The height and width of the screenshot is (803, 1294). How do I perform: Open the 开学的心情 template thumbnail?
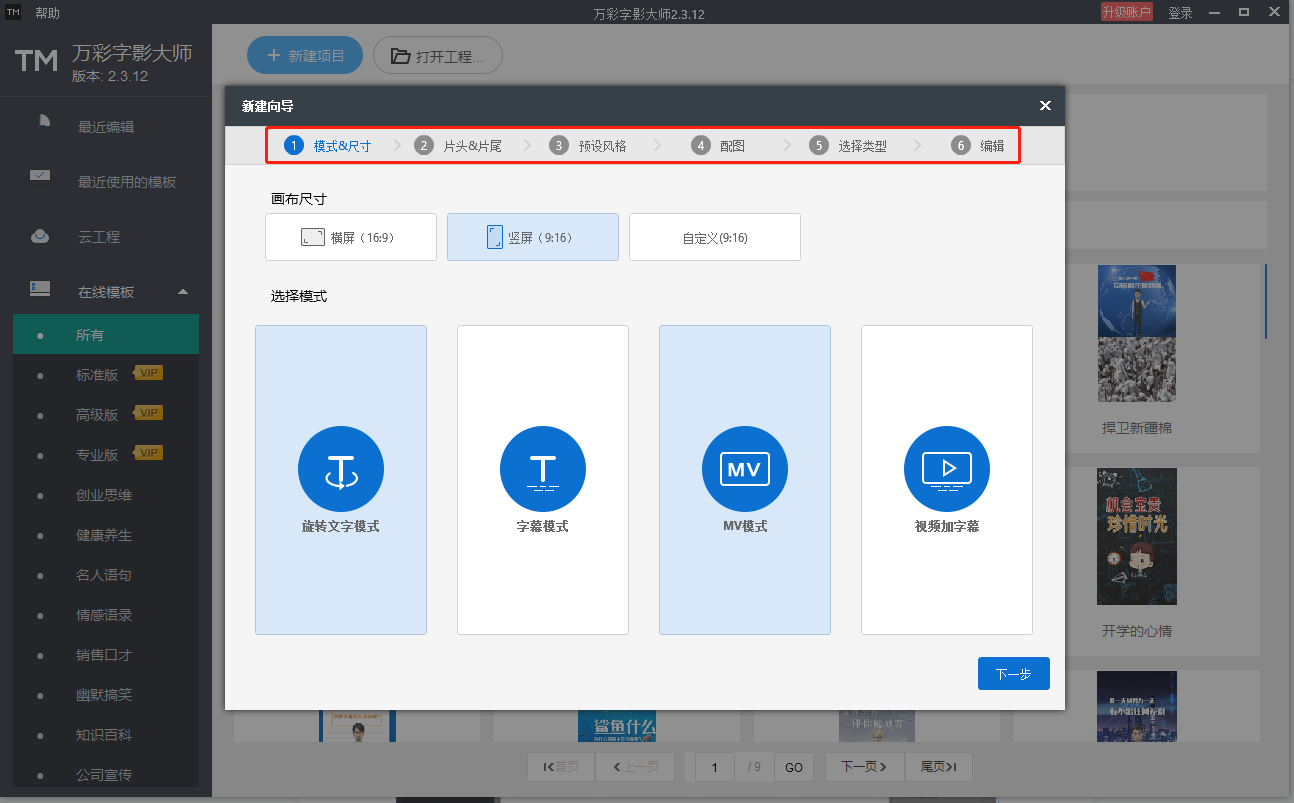[x=1137, y=536]
